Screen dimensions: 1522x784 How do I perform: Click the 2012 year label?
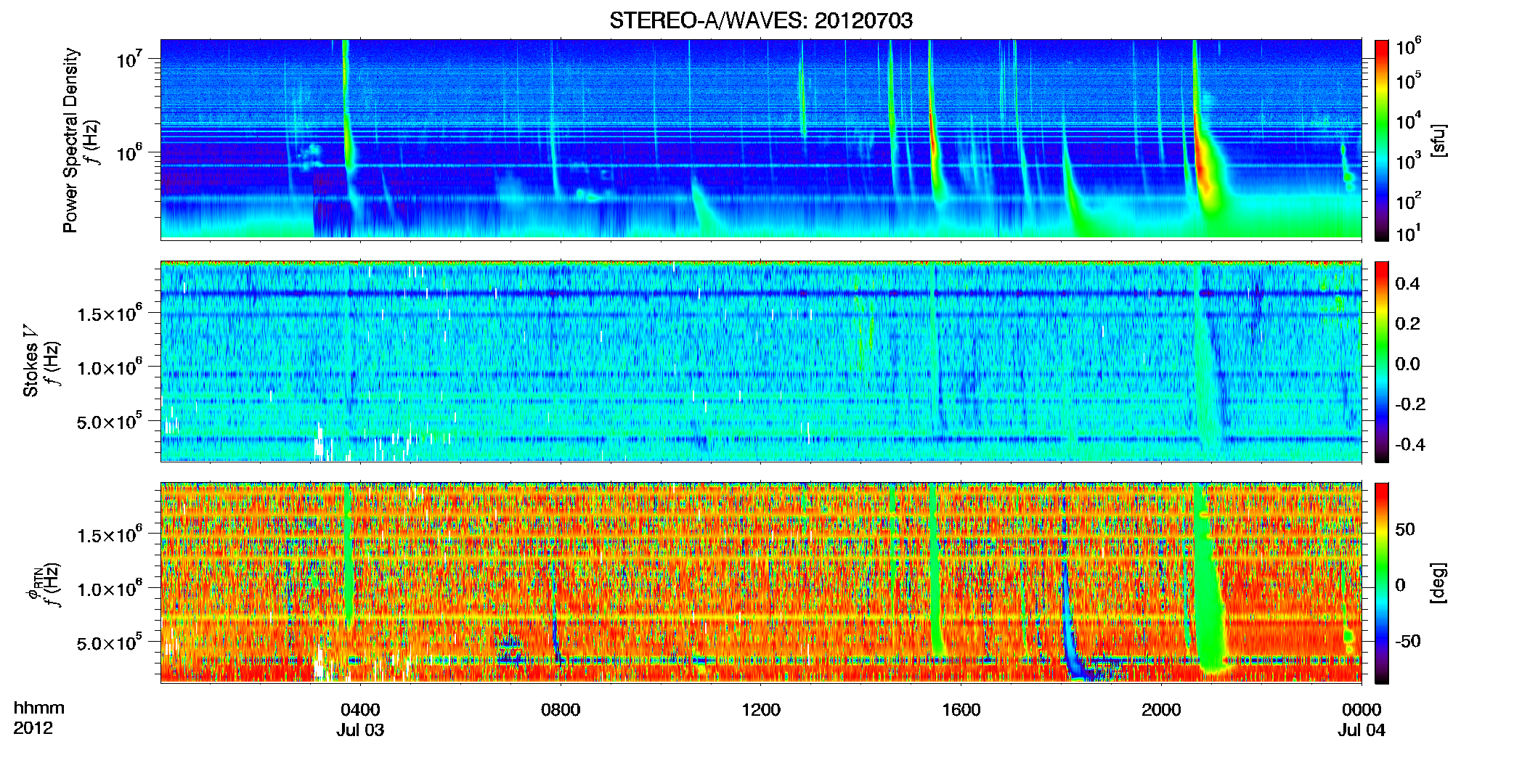pyautogui.click(x=33, y=727)
